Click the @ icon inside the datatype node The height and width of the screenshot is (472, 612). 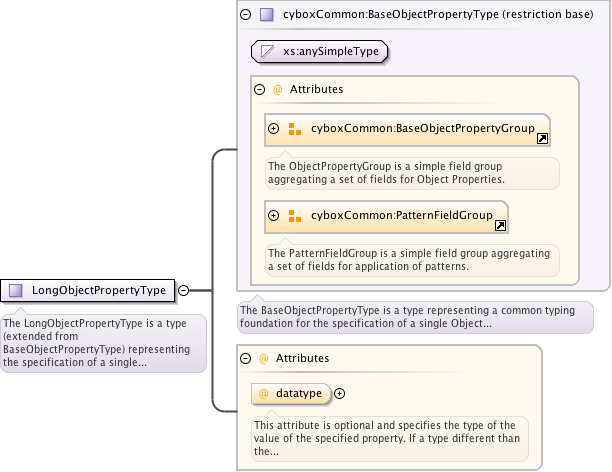264,394
